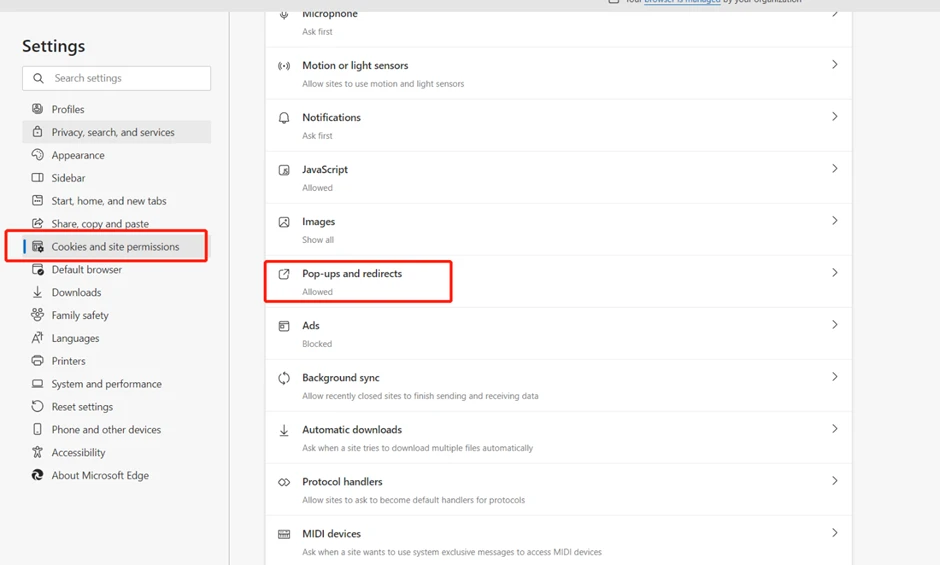Open Images settings using the chevron
This screenshot has width=940, height=565.
834,220
